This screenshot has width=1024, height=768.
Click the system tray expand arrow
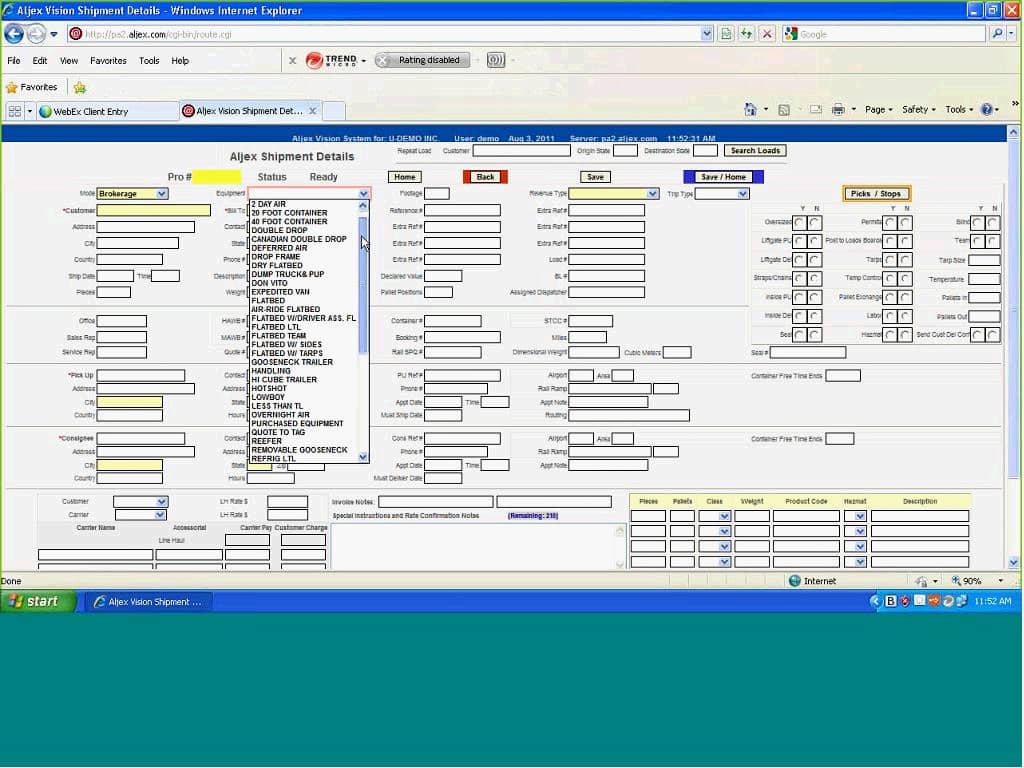tap(874, 601)
